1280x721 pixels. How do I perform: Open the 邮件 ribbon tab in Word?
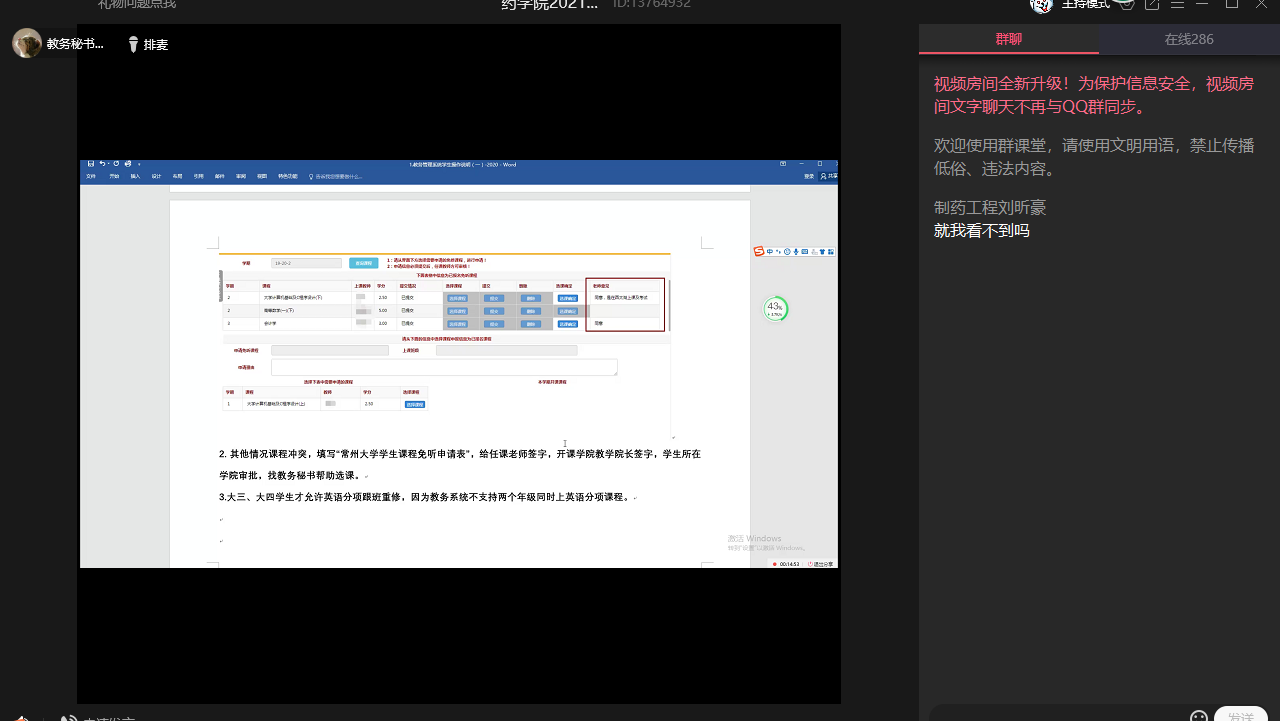(219, 176)
